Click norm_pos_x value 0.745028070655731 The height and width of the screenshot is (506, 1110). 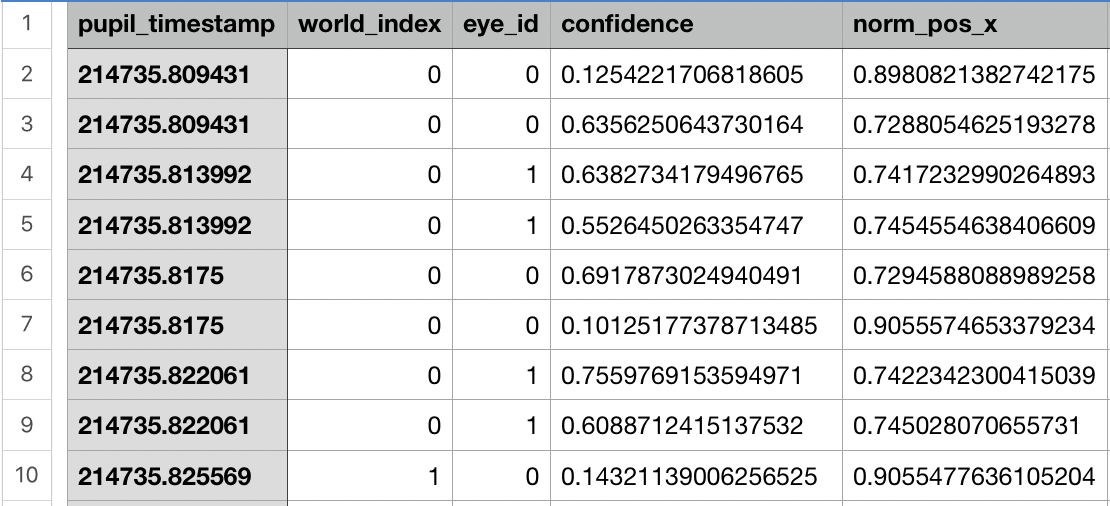tap(976, 425)
